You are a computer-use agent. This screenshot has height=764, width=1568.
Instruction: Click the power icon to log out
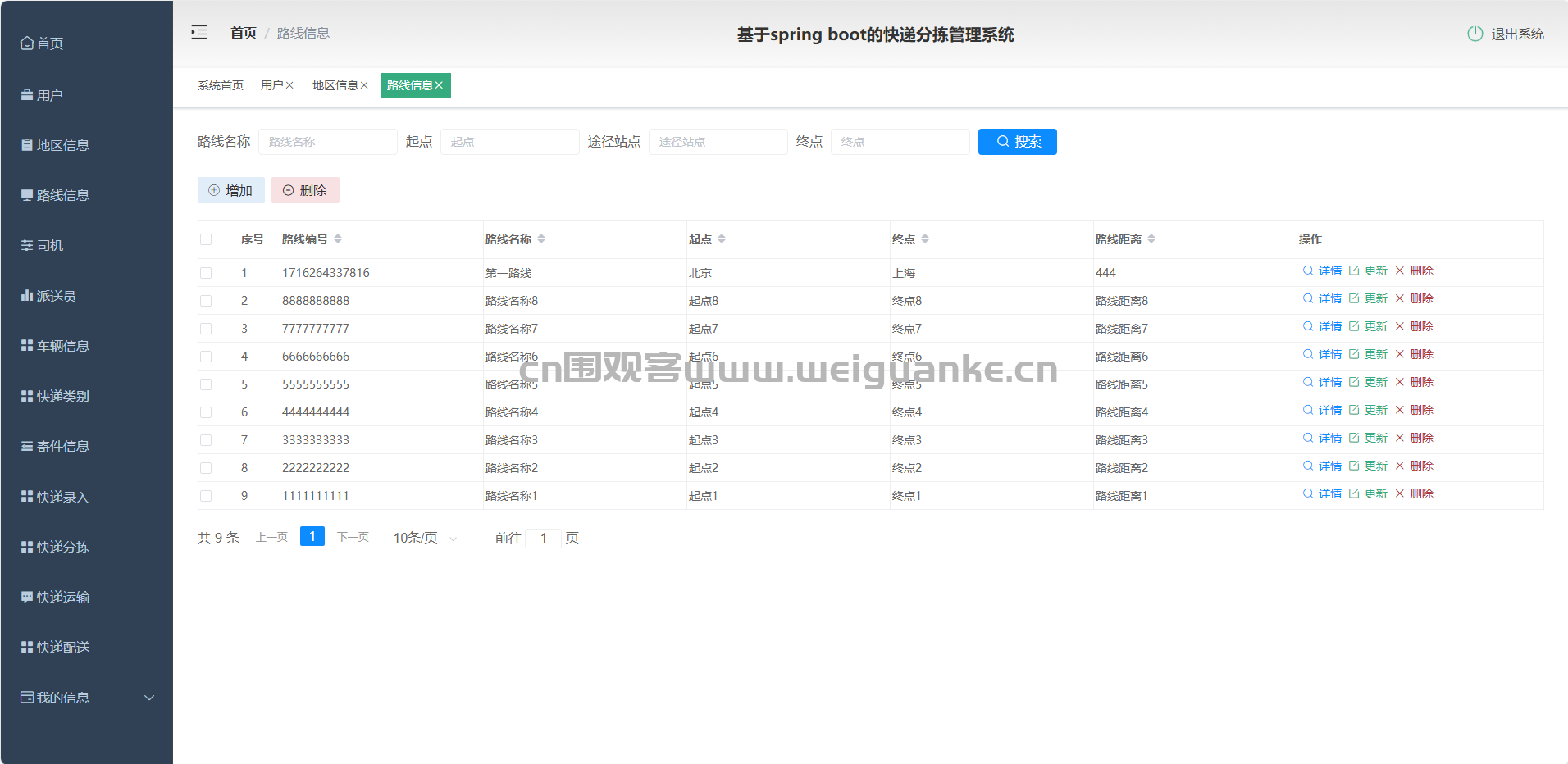(x=1475, y=34)
